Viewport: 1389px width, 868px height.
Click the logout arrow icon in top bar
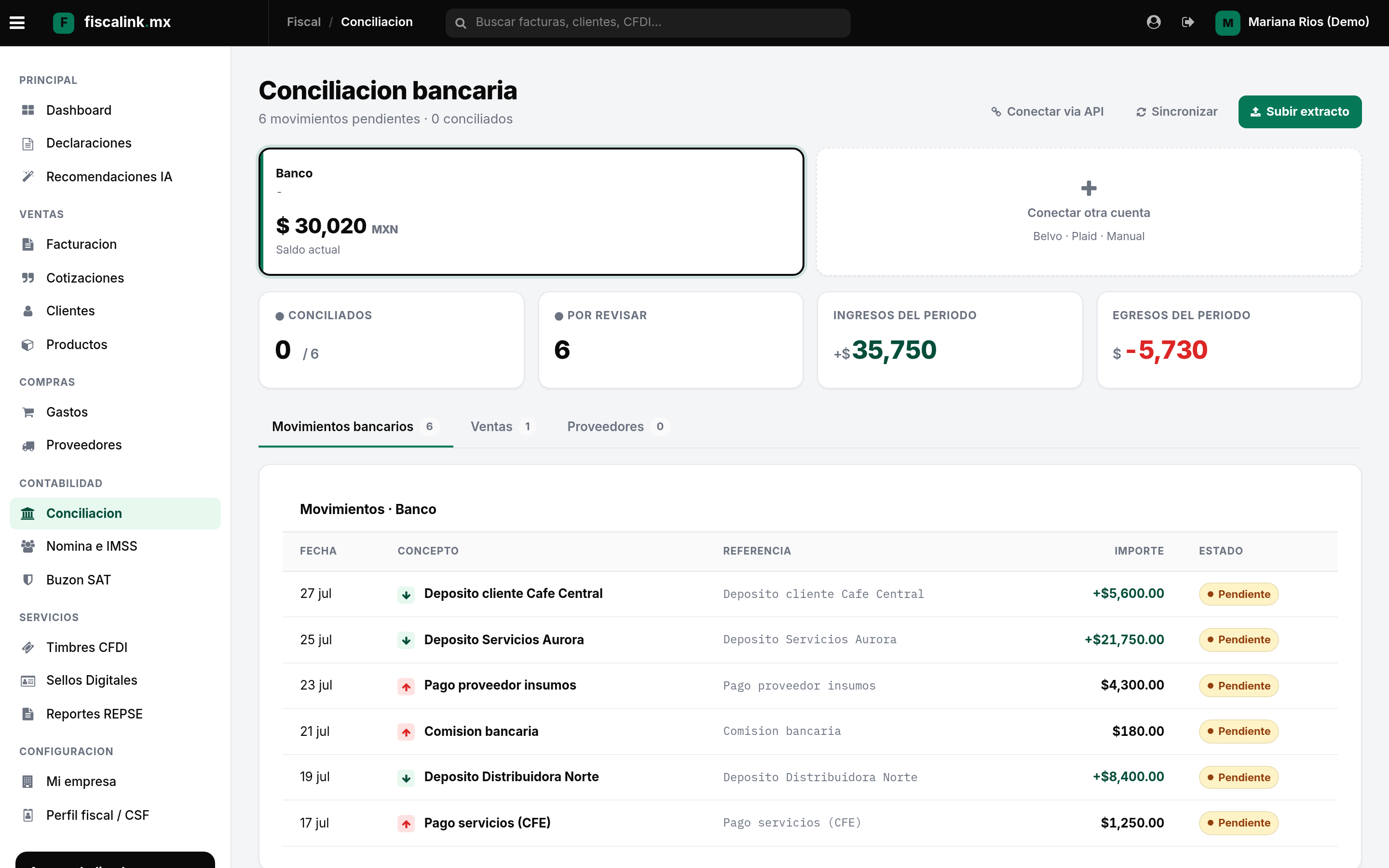1187,22
